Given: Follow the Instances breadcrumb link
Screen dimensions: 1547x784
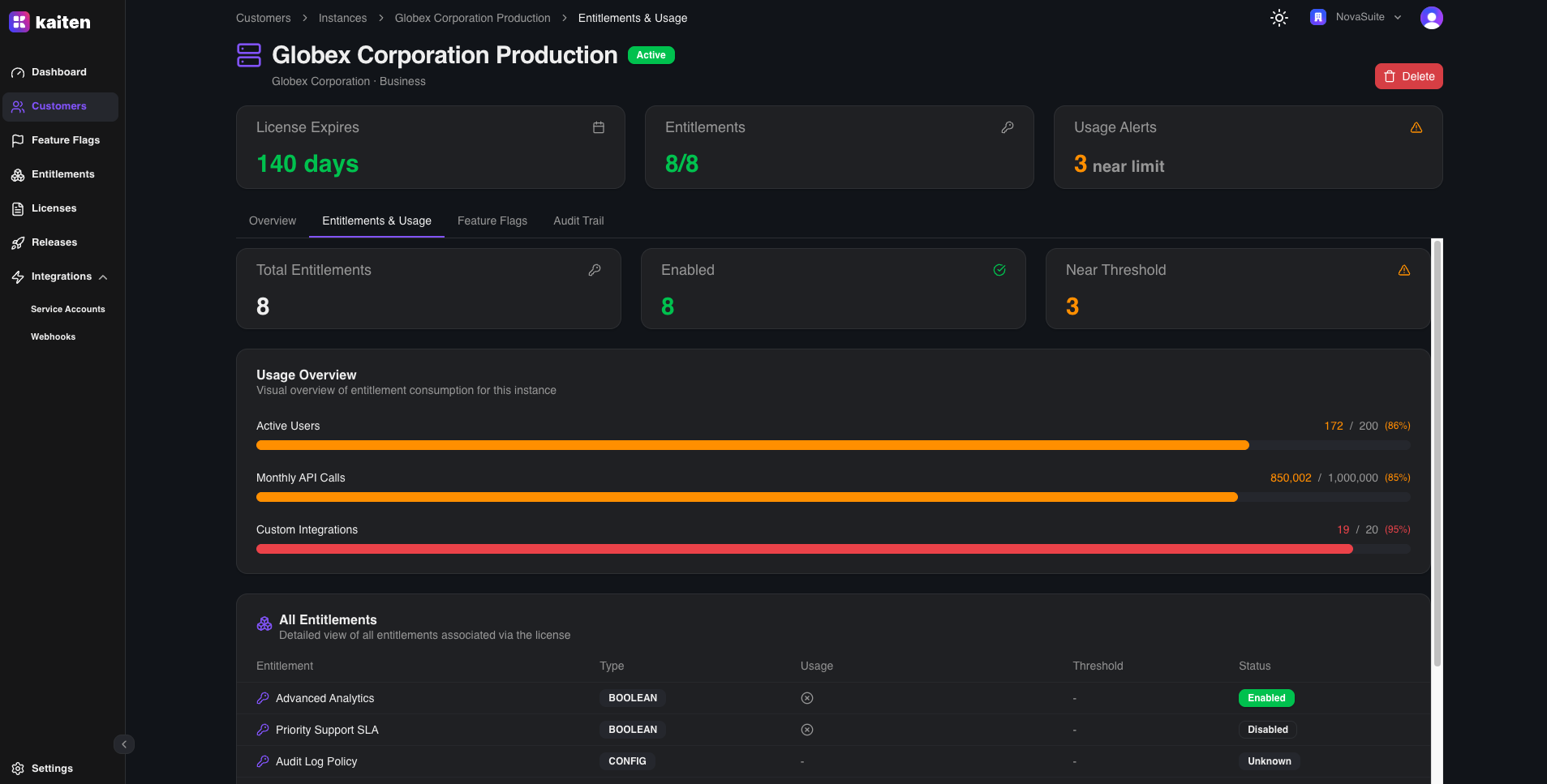Looking at the screenshot, I should tap(342, 18).
